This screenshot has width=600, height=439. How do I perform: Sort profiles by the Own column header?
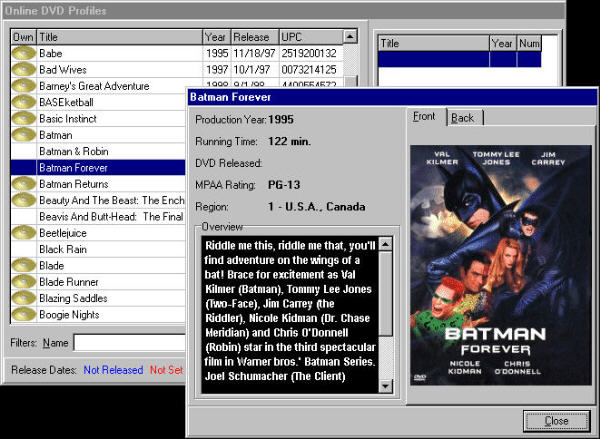pyautogui.click(x=23, y=37)
